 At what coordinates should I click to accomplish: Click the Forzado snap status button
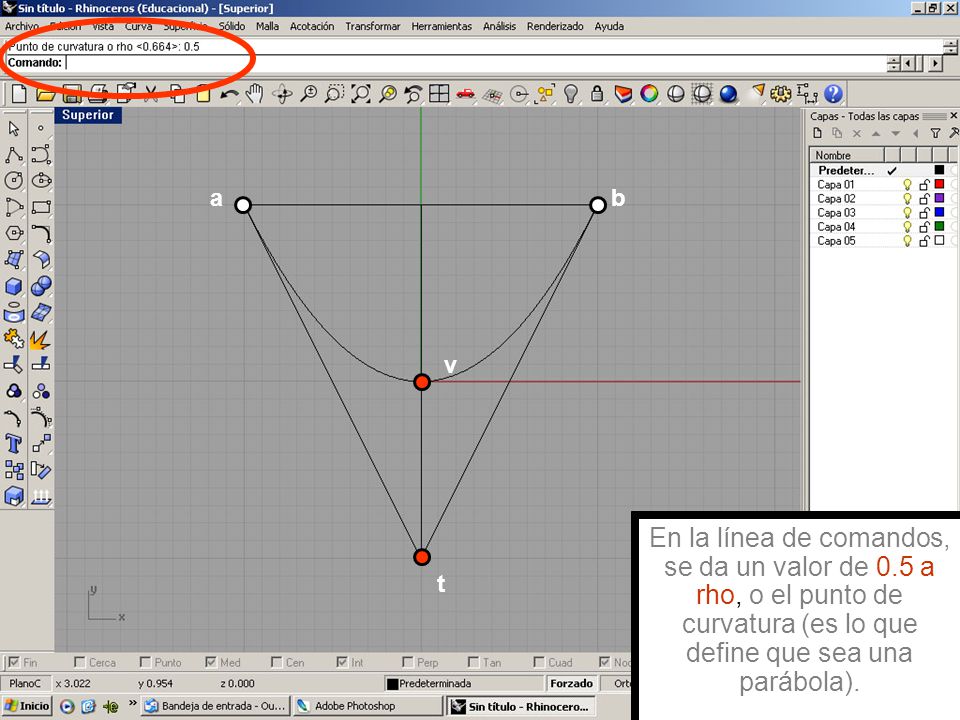[x=571, y=683]
